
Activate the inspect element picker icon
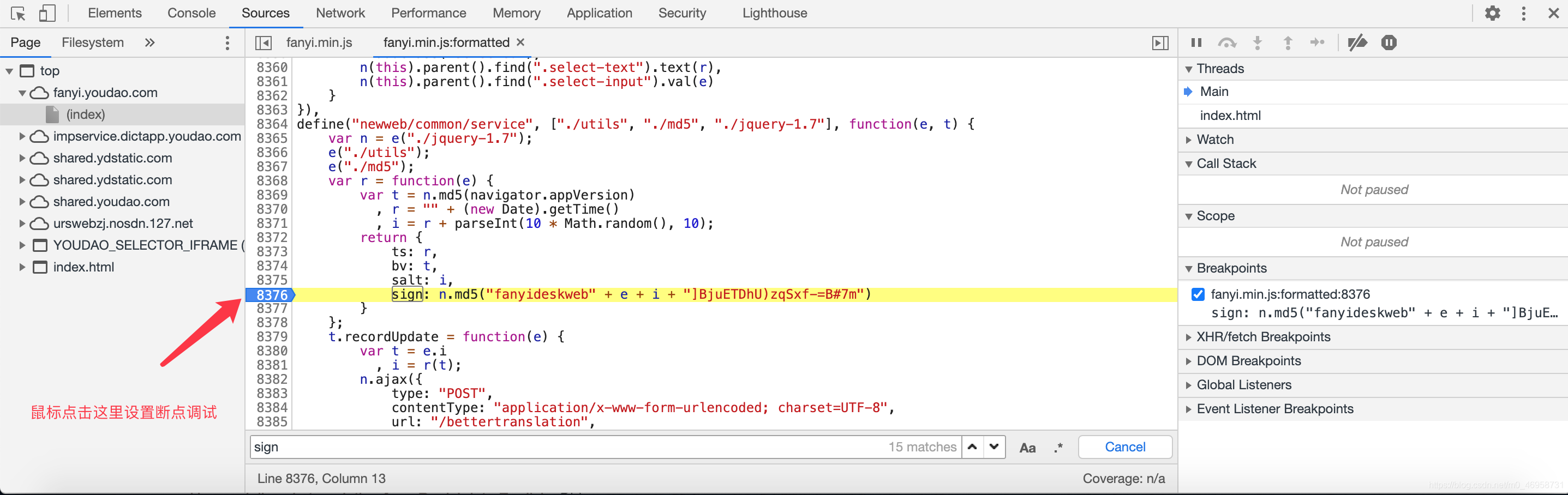click(x=18, y=14)
